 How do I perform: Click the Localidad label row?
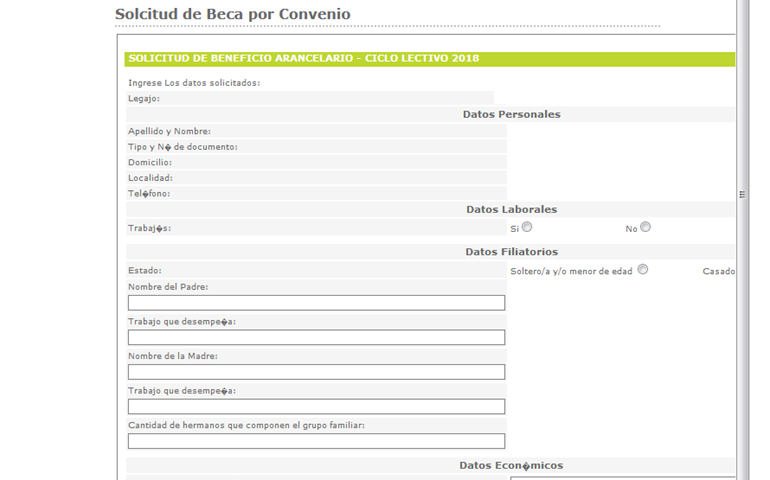[x=316, y=178]
